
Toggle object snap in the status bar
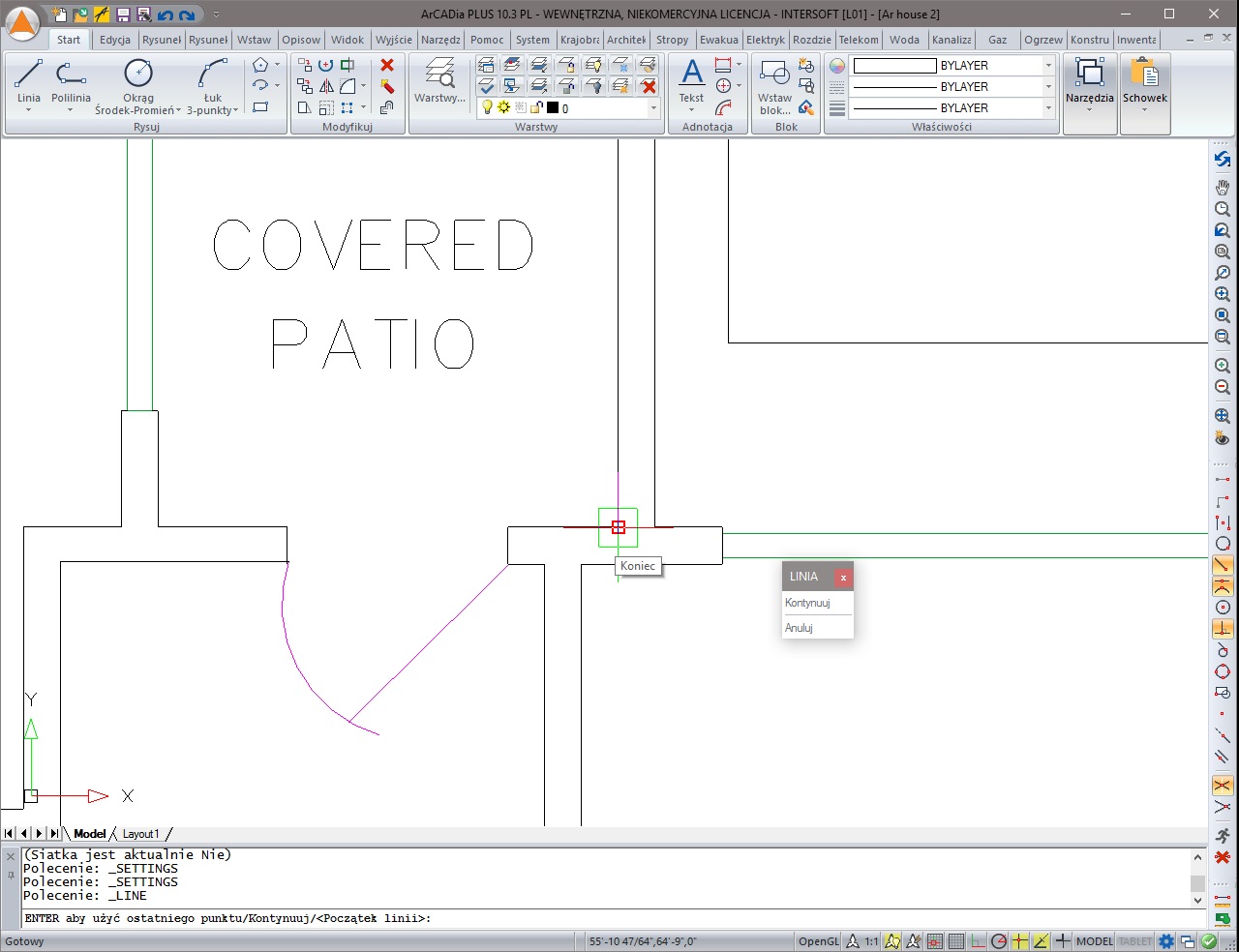point(1020,941)
